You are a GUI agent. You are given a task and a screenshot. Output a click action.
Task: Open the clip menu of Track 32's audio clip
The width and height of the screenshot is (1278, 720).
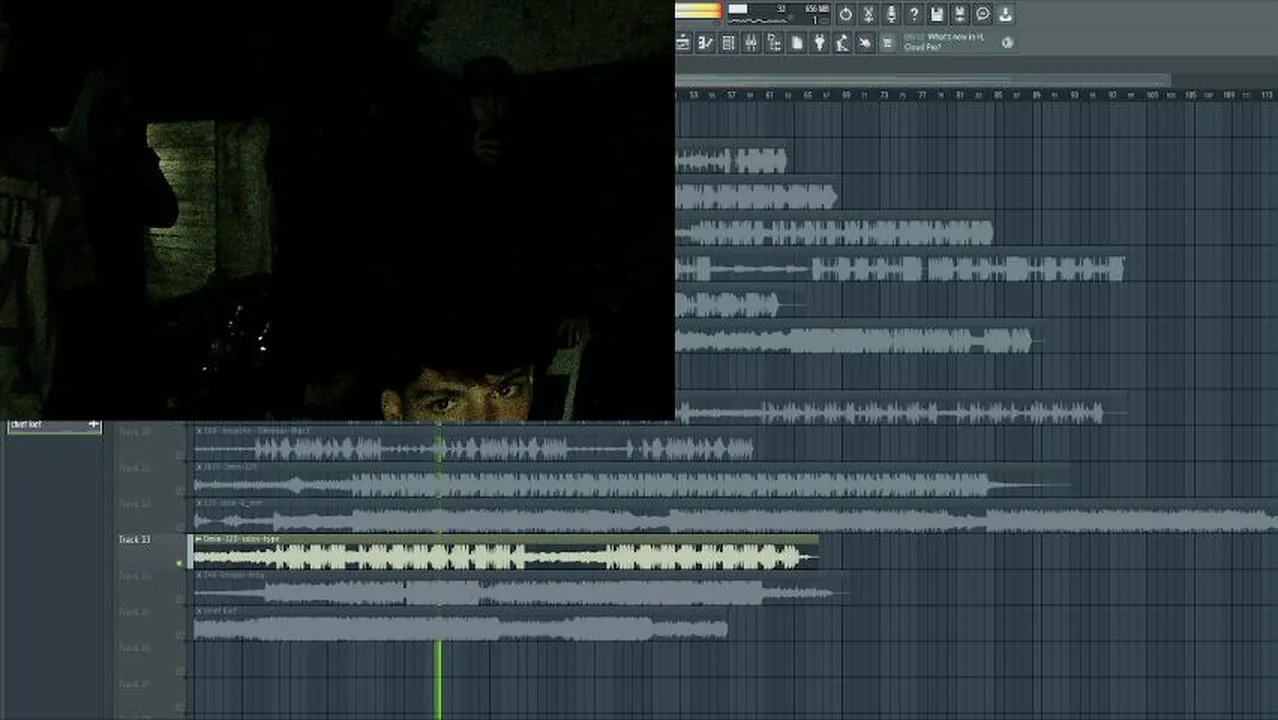click(x=199, y=503)
